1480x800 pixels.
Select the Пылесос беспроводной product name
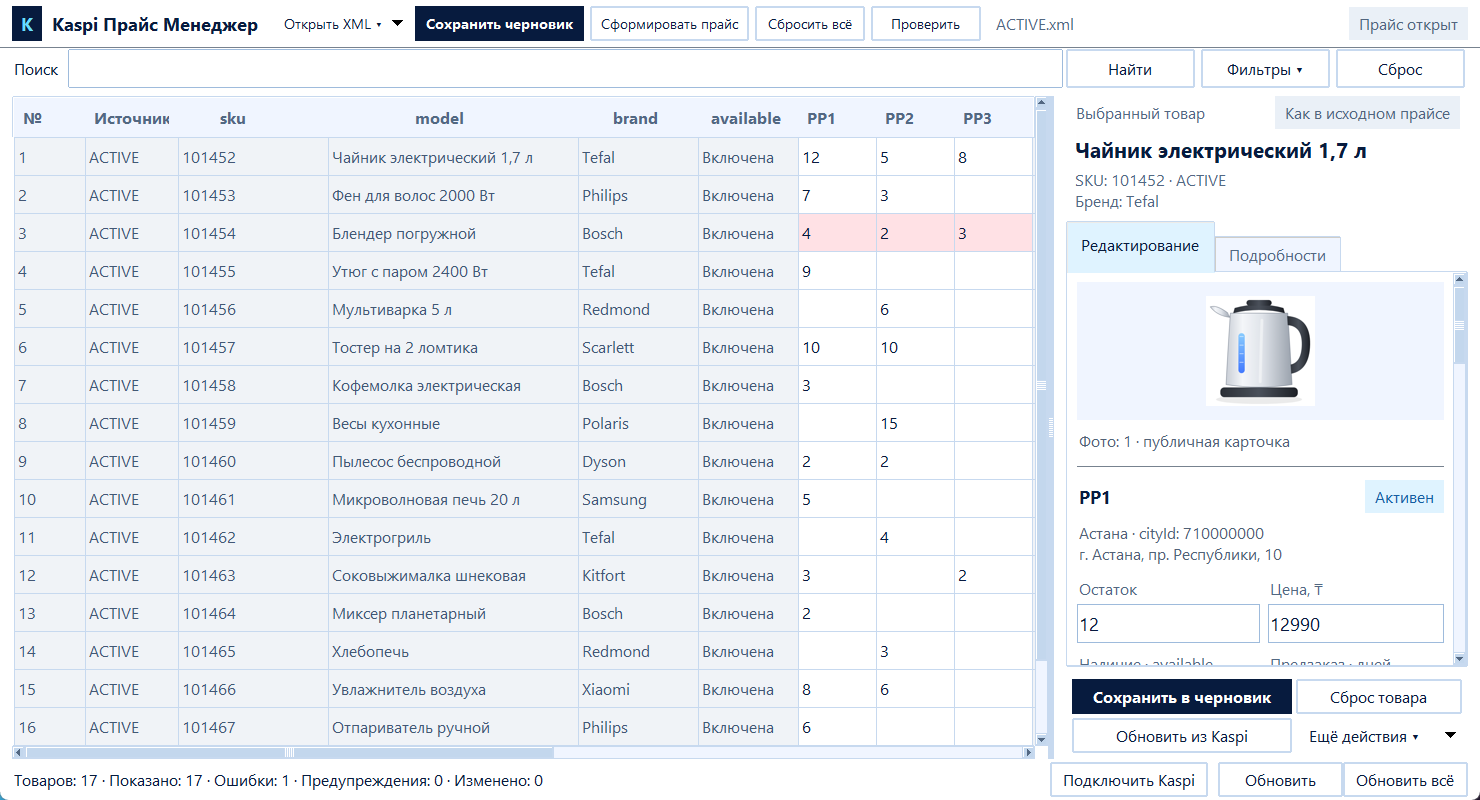(416, 462)
